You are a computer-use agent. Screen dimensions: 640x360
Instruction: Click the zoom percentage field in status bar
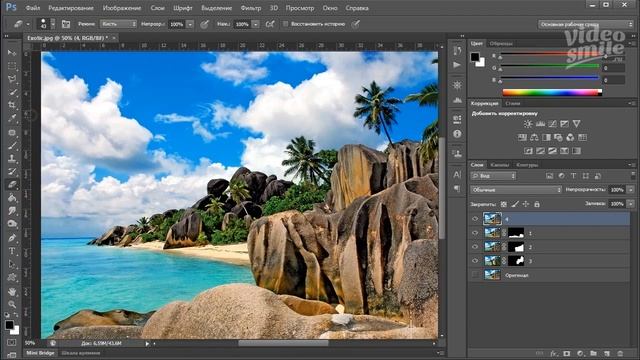[30, 343]
